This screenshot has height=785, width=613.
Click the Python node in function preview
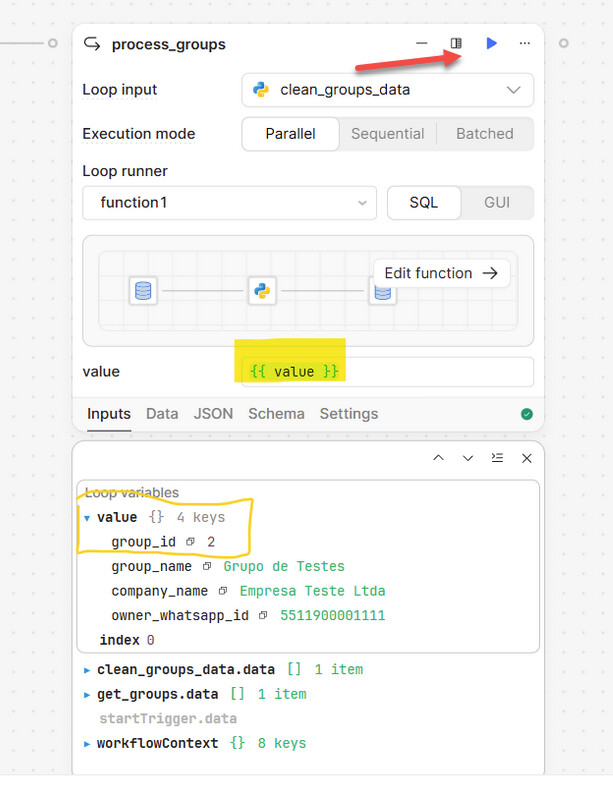pyautogui.click(x=262, y=291)
